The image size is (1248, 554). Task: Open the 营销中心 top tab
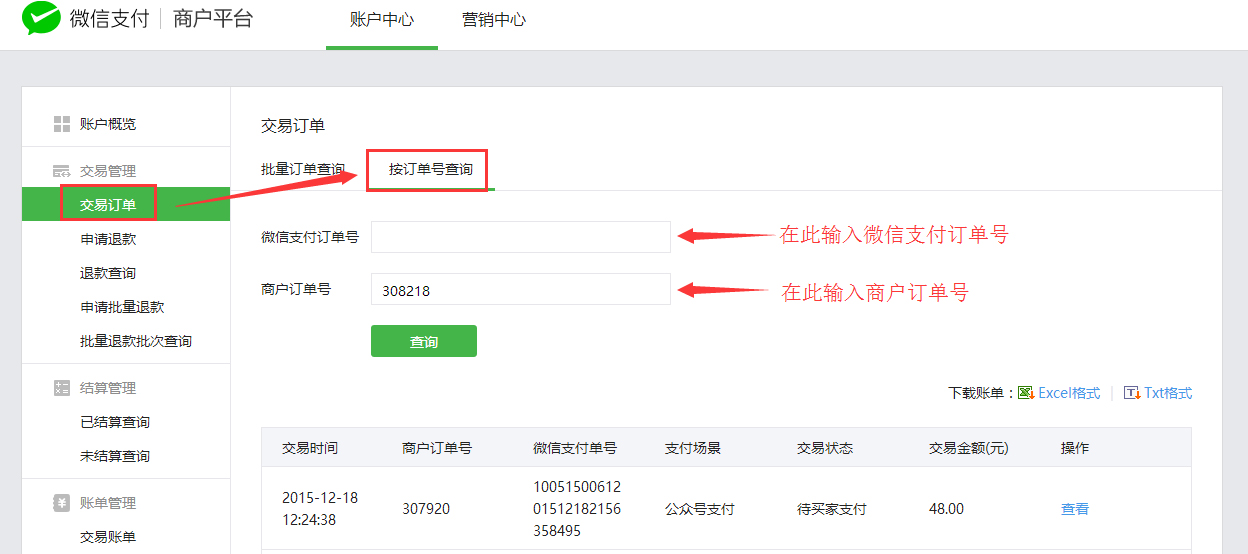coord(493,20)
